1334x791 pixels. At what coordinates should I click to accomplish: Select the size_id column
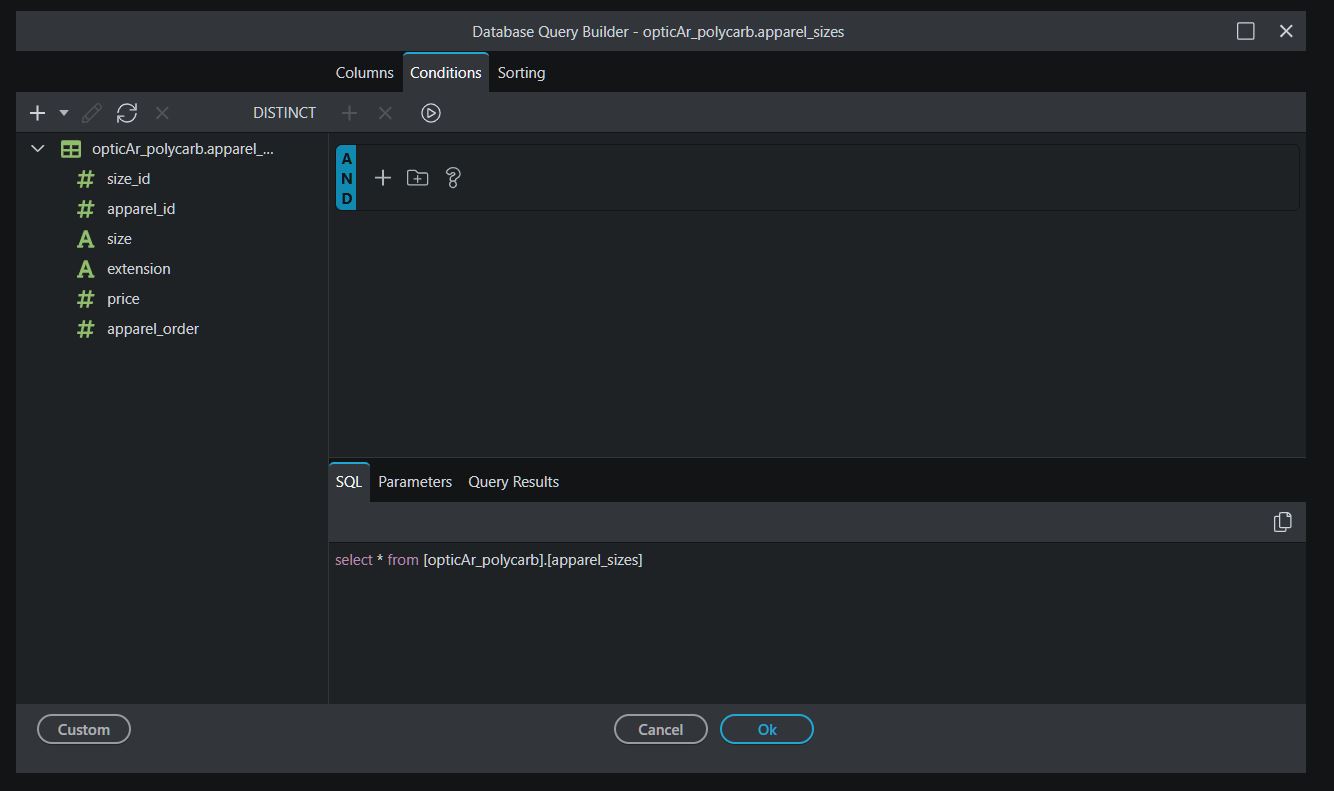coord(128,179)
